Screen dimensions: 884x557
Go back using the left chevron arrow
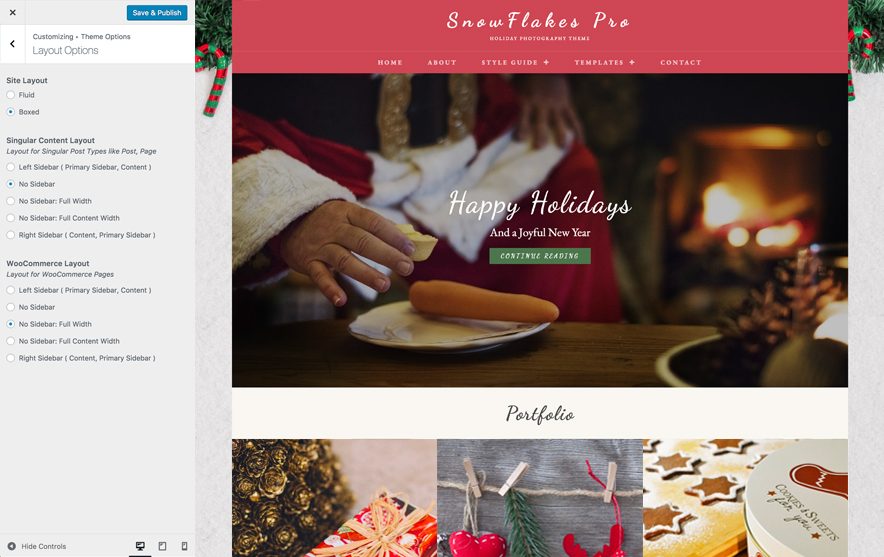pos(12,44)
